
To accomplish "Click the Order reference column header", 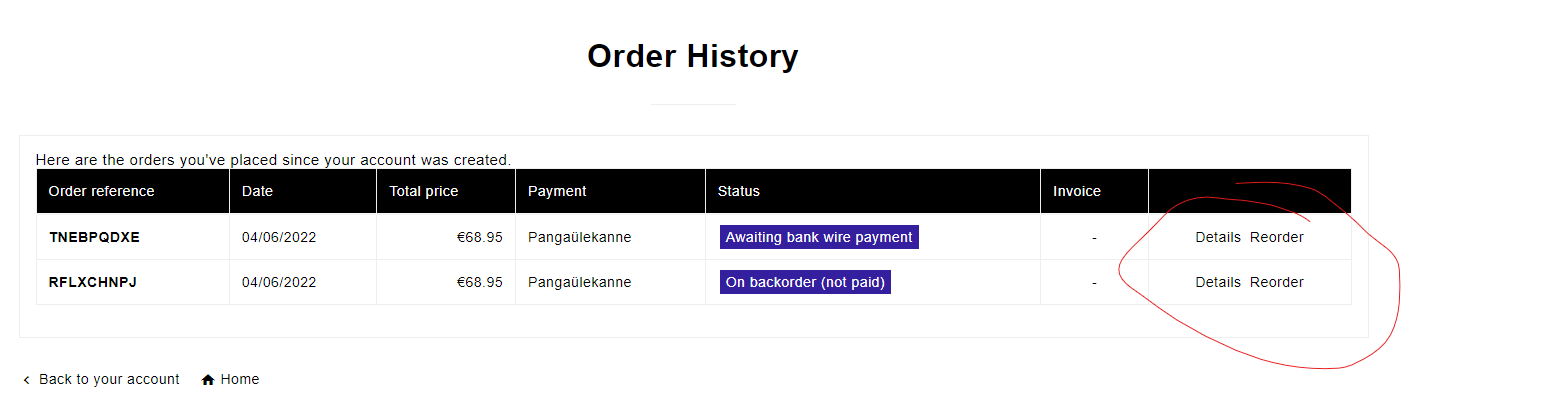I will click(x=101, y=191).
